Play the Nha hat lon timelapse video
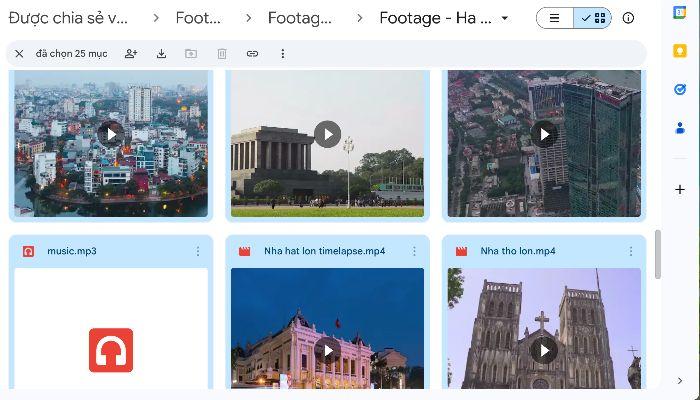 click(x=328, y=351)
